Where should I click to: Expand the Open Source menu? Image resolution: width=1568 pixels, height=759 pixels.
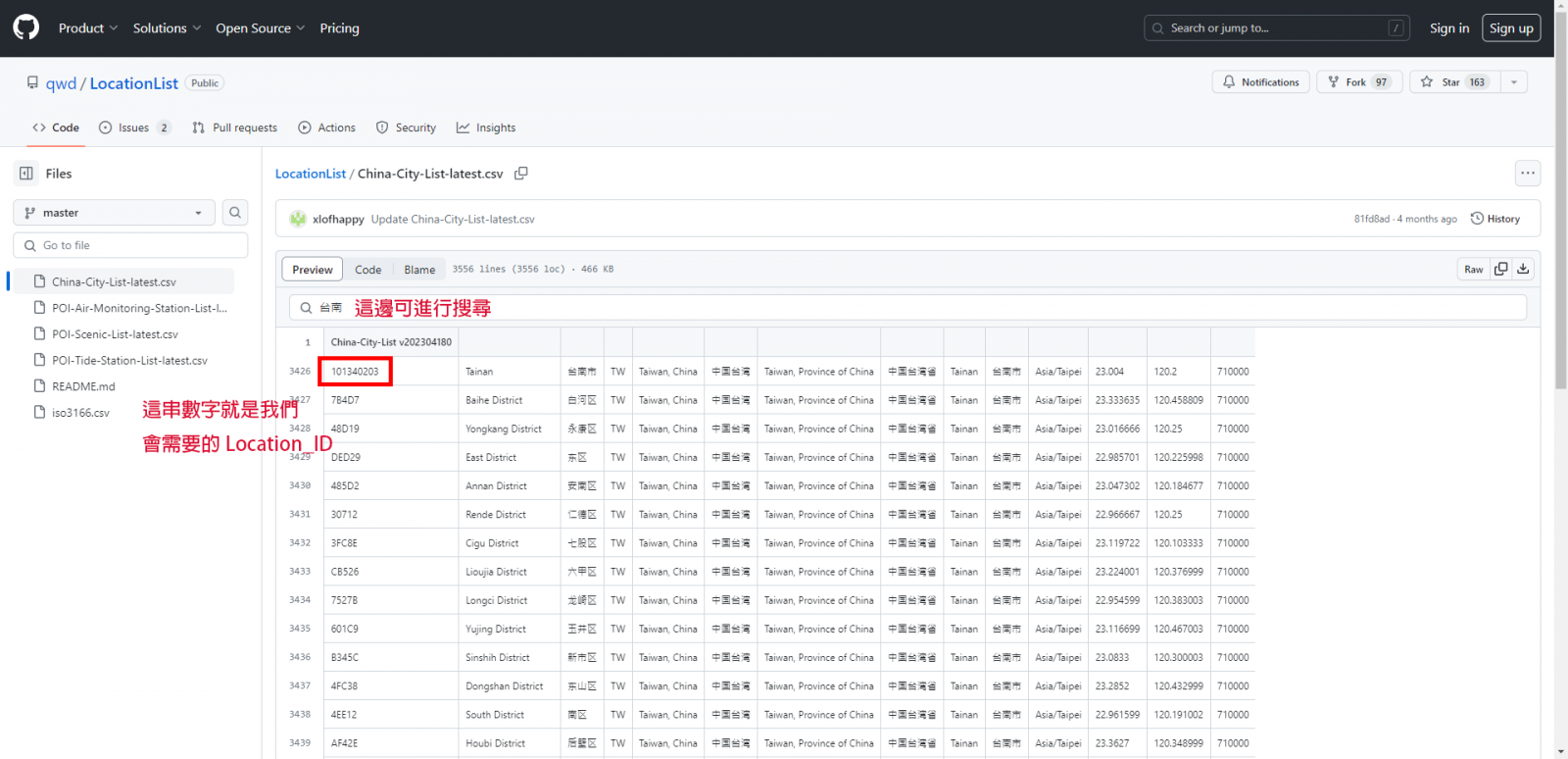260,28
